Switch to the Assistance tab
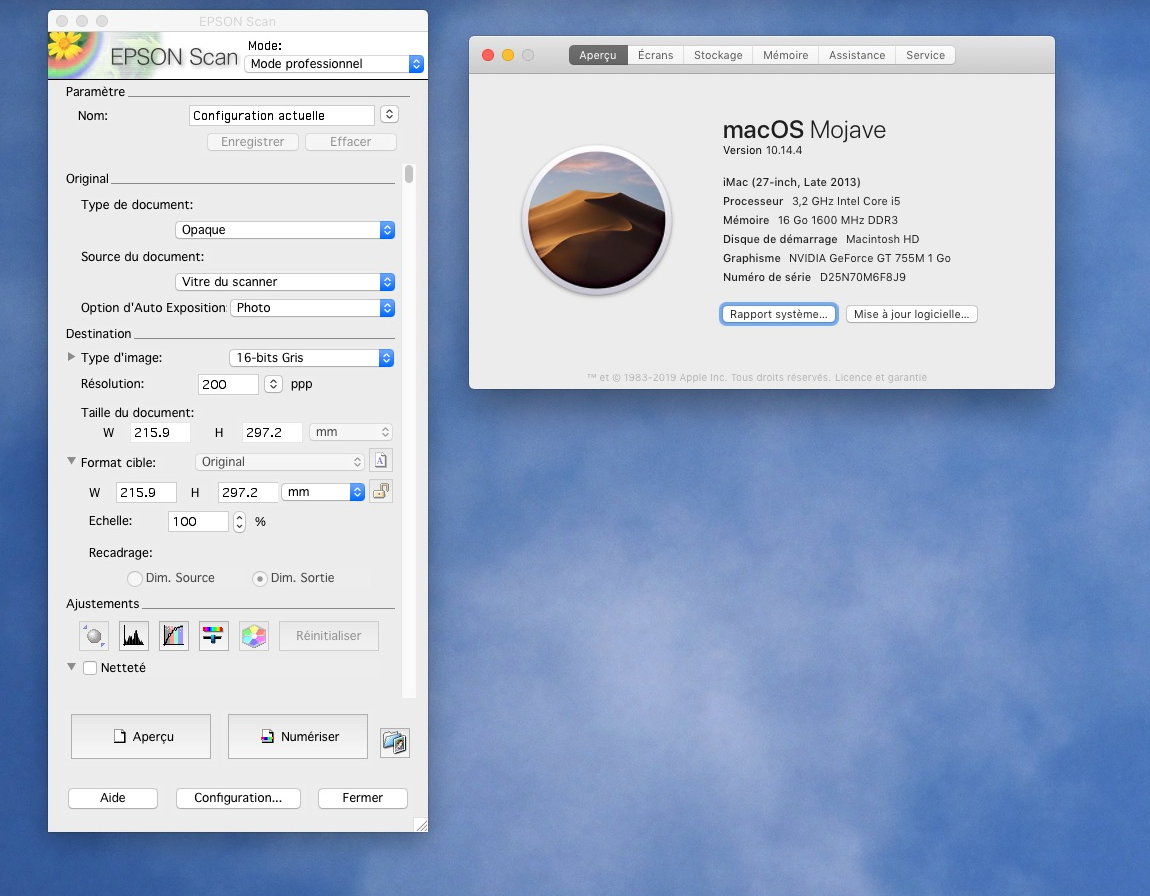Image resolution: width=1150 pixels, height=896 pixels. [857, 55]
